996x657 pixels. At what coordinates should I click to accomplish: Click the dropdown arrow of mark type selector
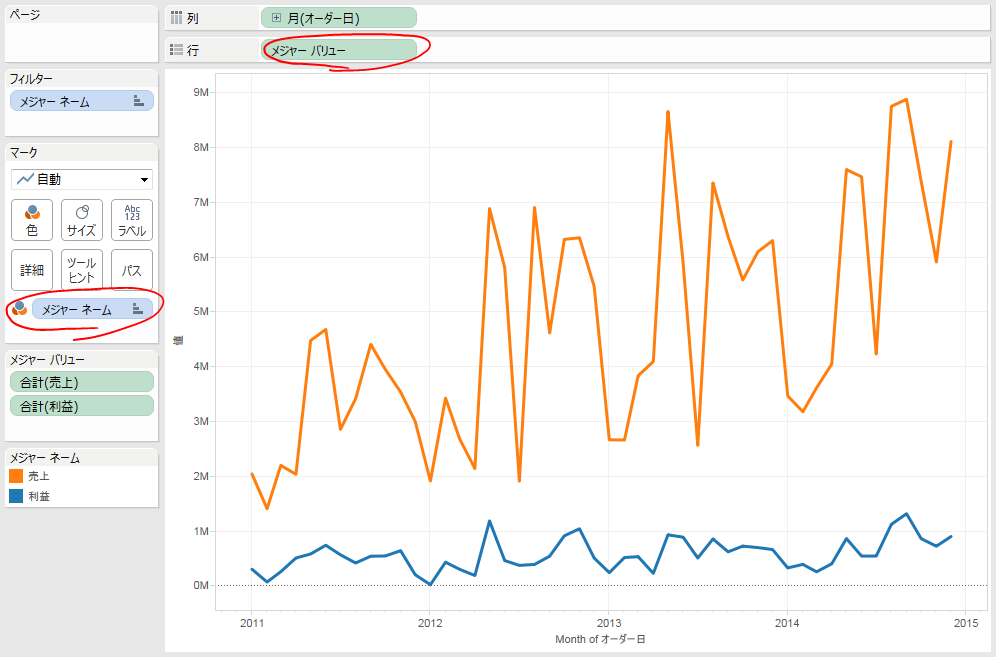144,180
